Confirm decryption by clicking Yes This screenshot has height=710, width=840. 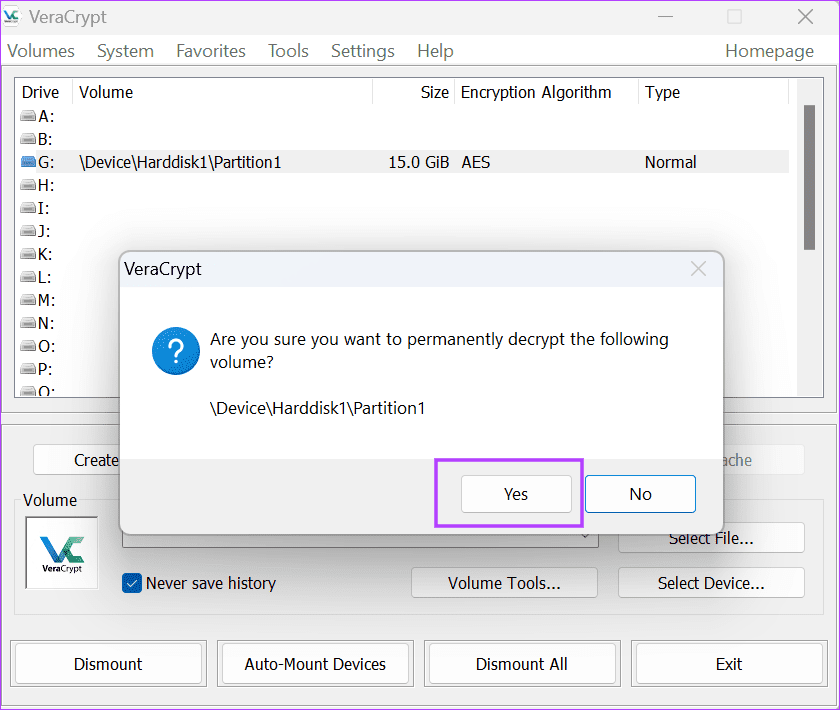coord(515,493)
